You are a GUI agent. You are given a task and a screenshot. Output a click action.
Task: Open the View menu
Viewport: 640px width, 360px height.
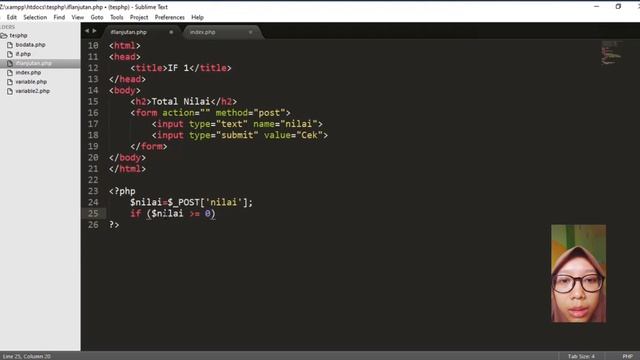click(78, 17)
